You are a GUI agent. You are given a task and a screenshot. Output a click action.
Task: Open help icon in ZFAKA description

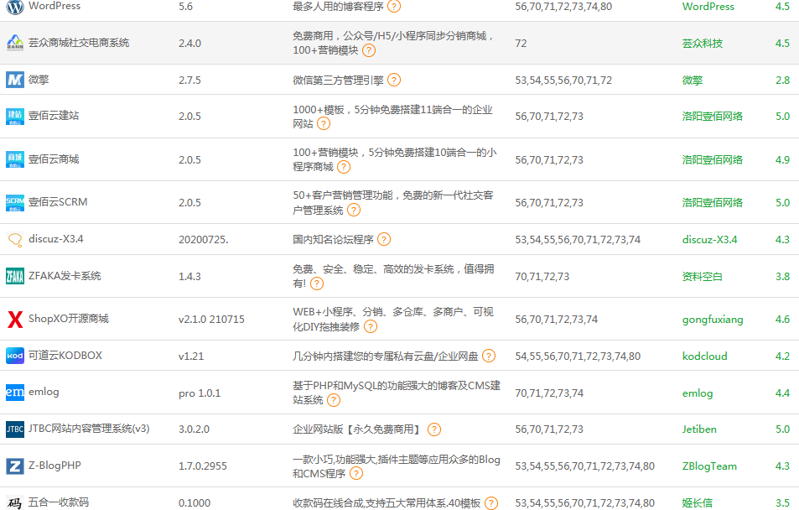coord(317,284)
